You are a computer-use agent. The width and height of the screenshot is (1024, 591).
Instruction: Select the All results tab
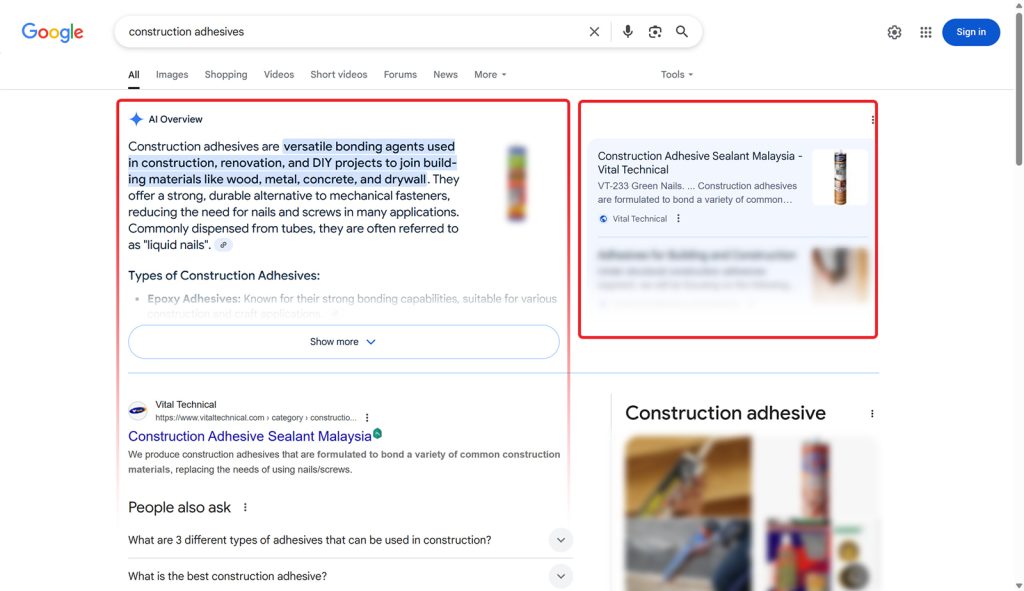pos(134,74)
